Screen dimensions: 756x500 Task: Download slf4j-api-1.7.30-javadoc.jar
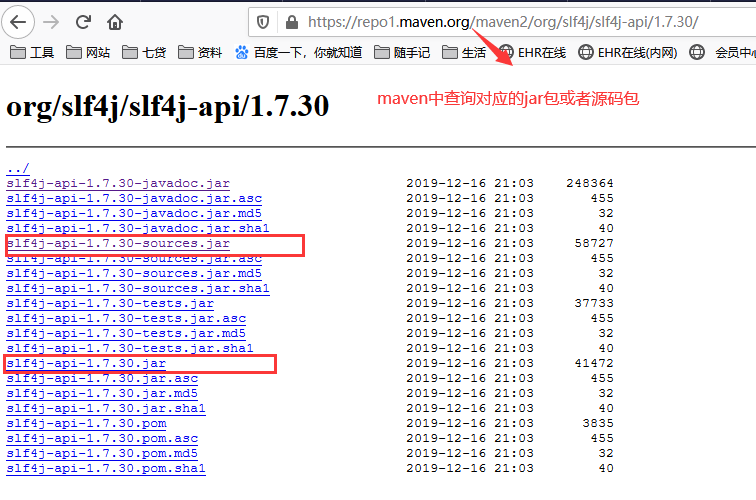click(118, 183)
